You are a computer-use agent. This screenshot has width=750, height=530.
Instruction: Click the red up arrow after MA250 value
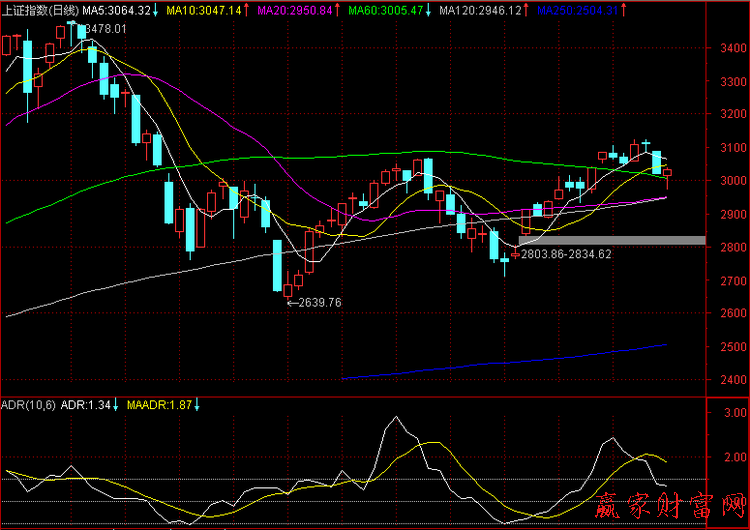coord(625,10)
